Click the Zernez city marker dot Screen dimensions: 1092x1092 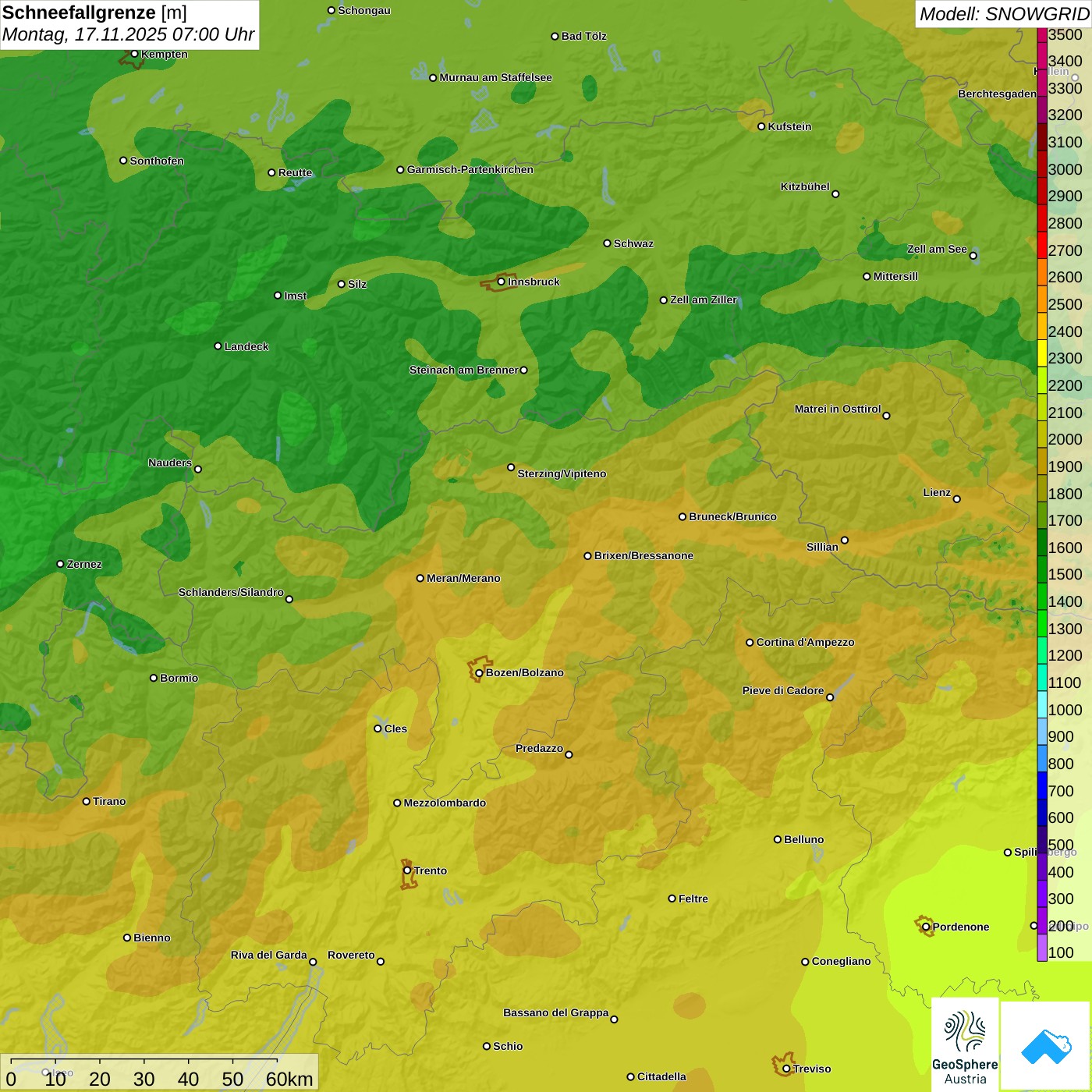(60, 564)
